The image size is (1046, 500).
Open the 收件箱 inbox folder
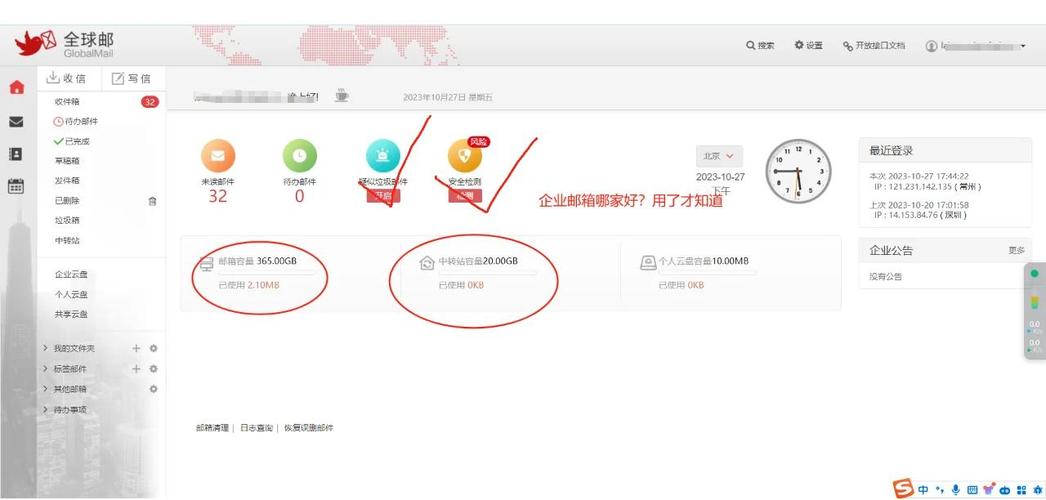[x=67, y=101]
